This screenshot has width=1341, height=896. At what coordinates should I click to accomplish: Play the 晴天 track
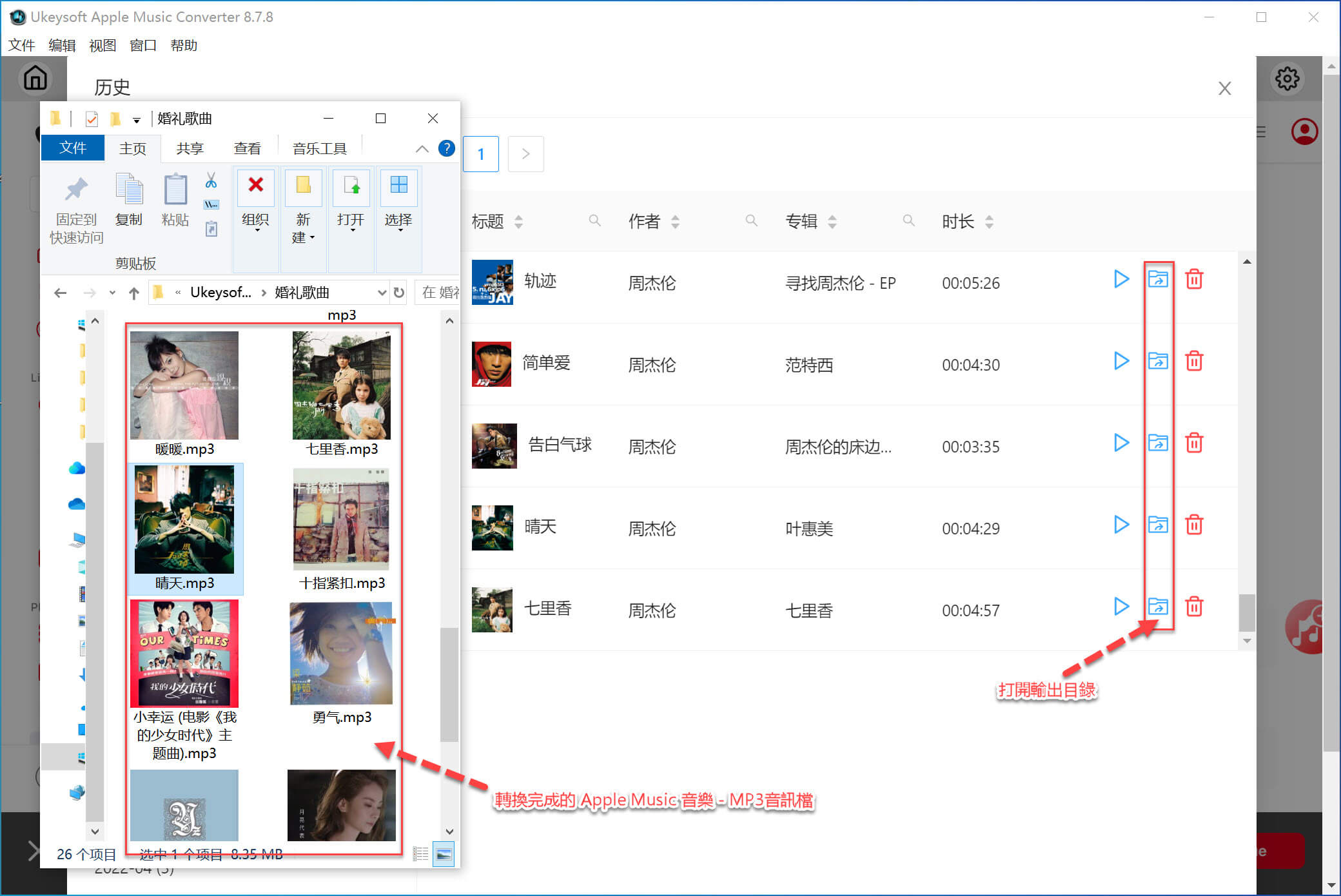click(x=1122, y=525)
